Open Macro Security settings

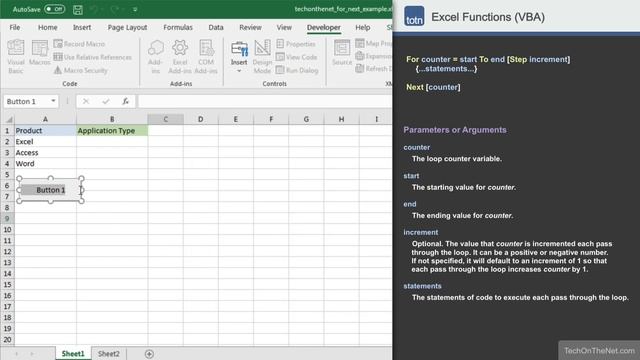[x=80, y=70]
